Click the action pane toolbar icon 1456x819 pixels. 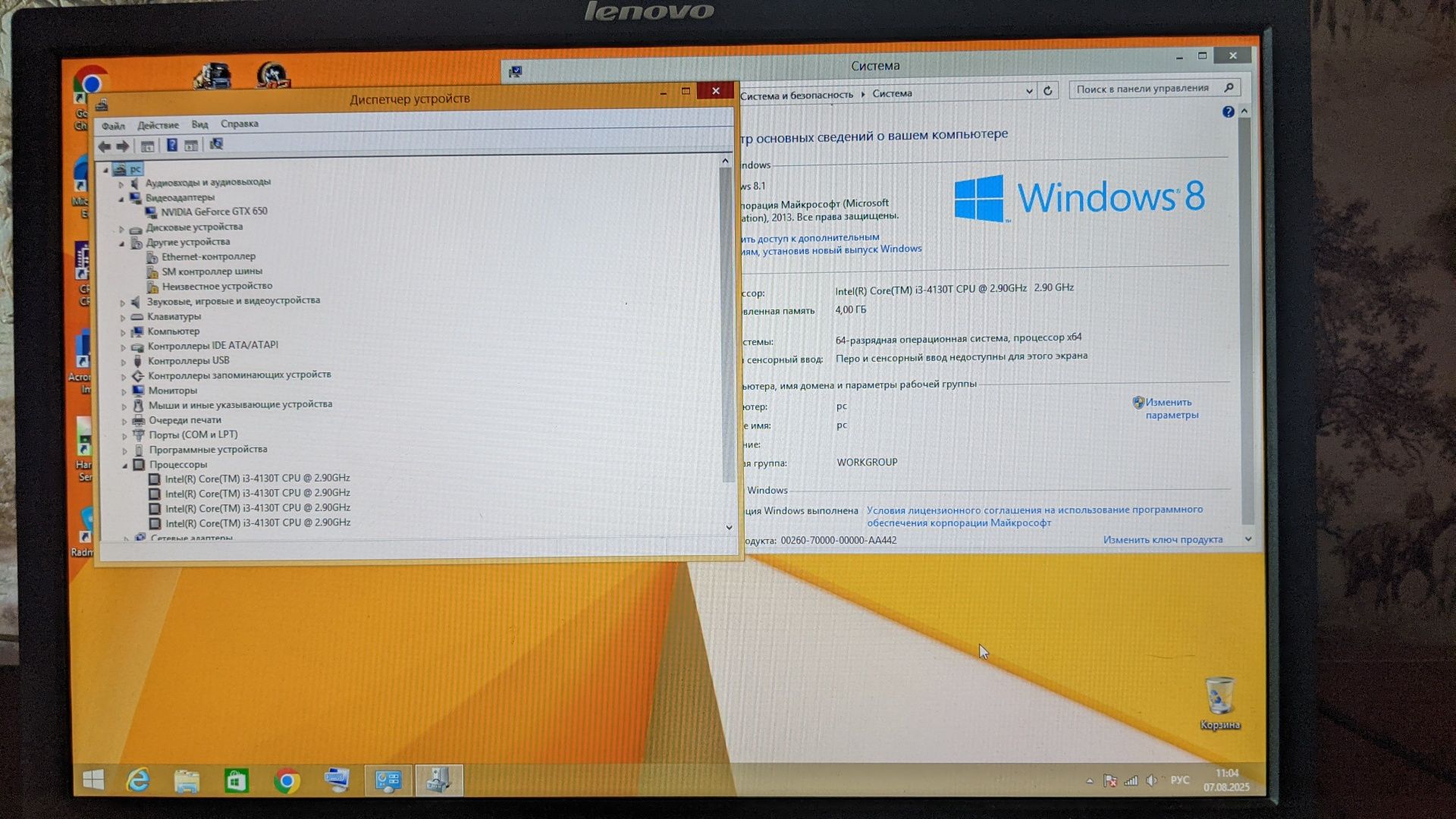(x=191, y=145)
